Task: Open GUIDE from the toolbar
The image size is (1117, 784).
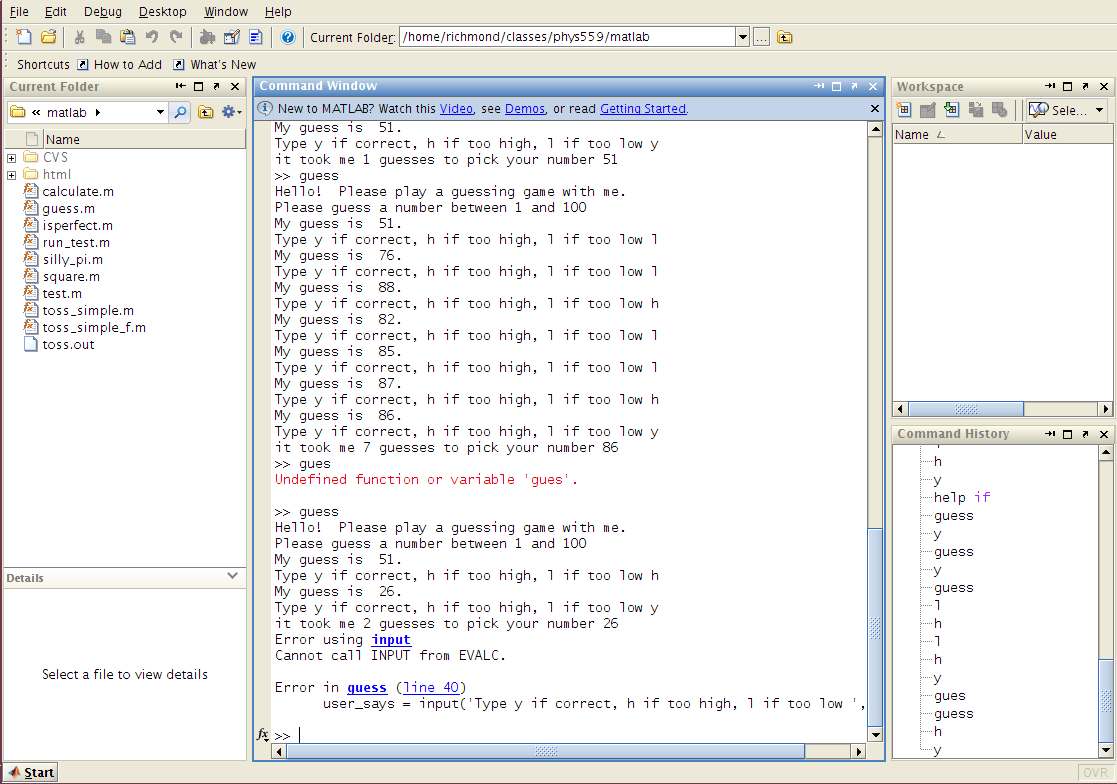Action: coord(232,36)
